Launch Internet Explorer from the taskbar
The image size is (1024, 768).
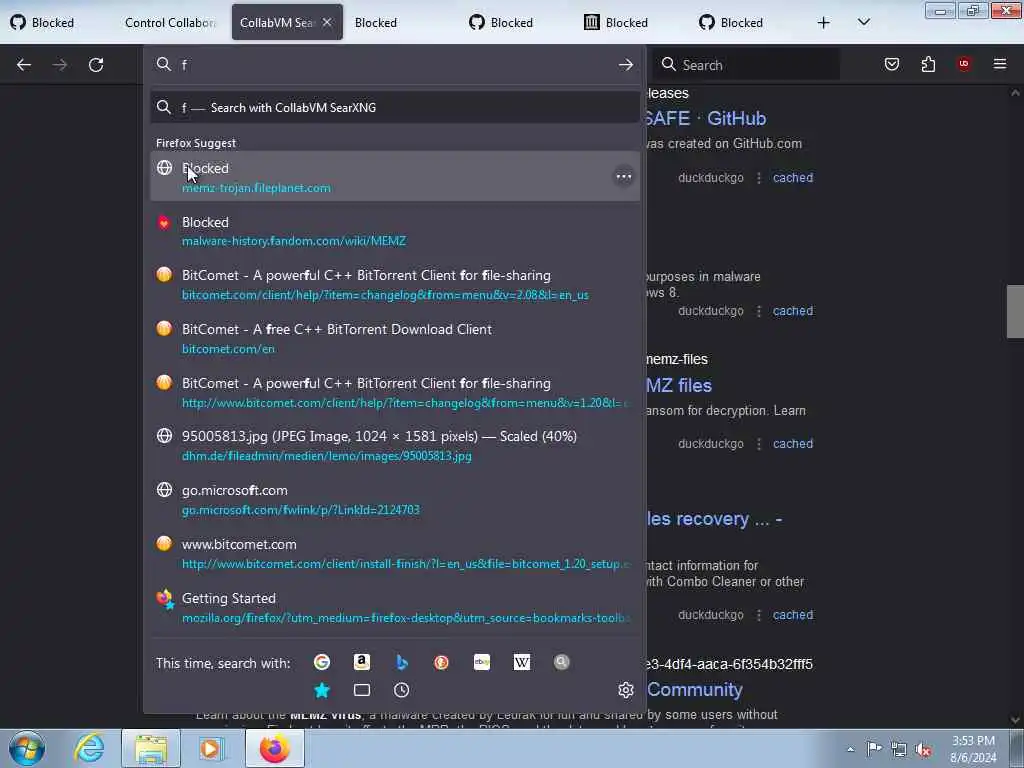pos(89,748)
